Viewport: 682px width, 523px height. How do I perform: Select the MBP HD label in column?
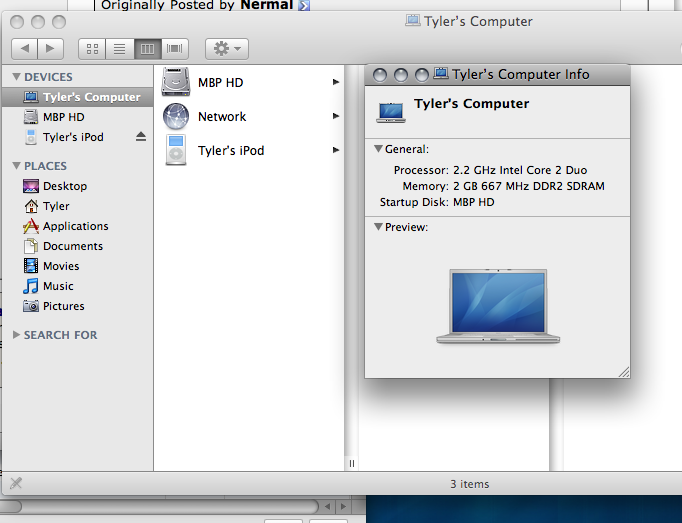point(221,82)
